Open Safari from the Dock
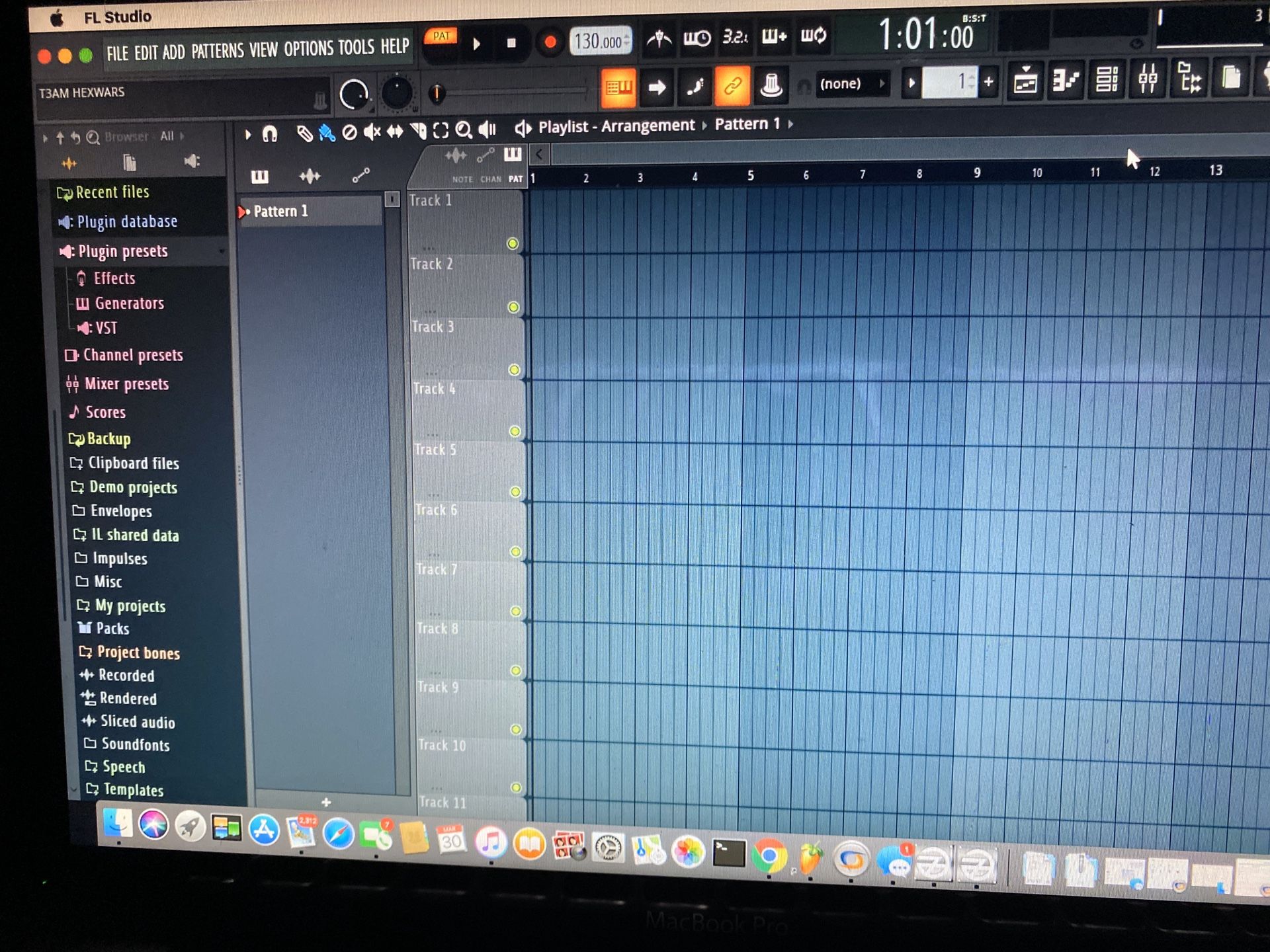Image resolution: width=1270 pixels, height=952 pixels. point(338,833)
